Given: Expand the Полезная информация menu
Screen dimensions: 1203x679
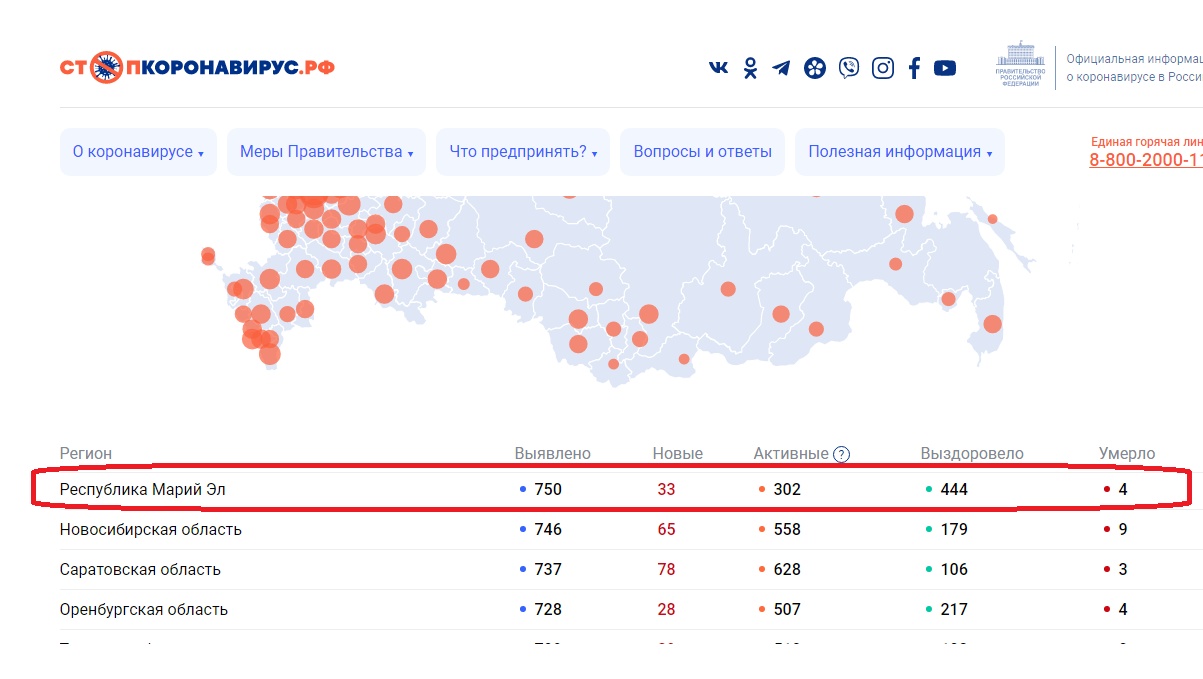Looking at the screenshot, I should pos(899,152).
